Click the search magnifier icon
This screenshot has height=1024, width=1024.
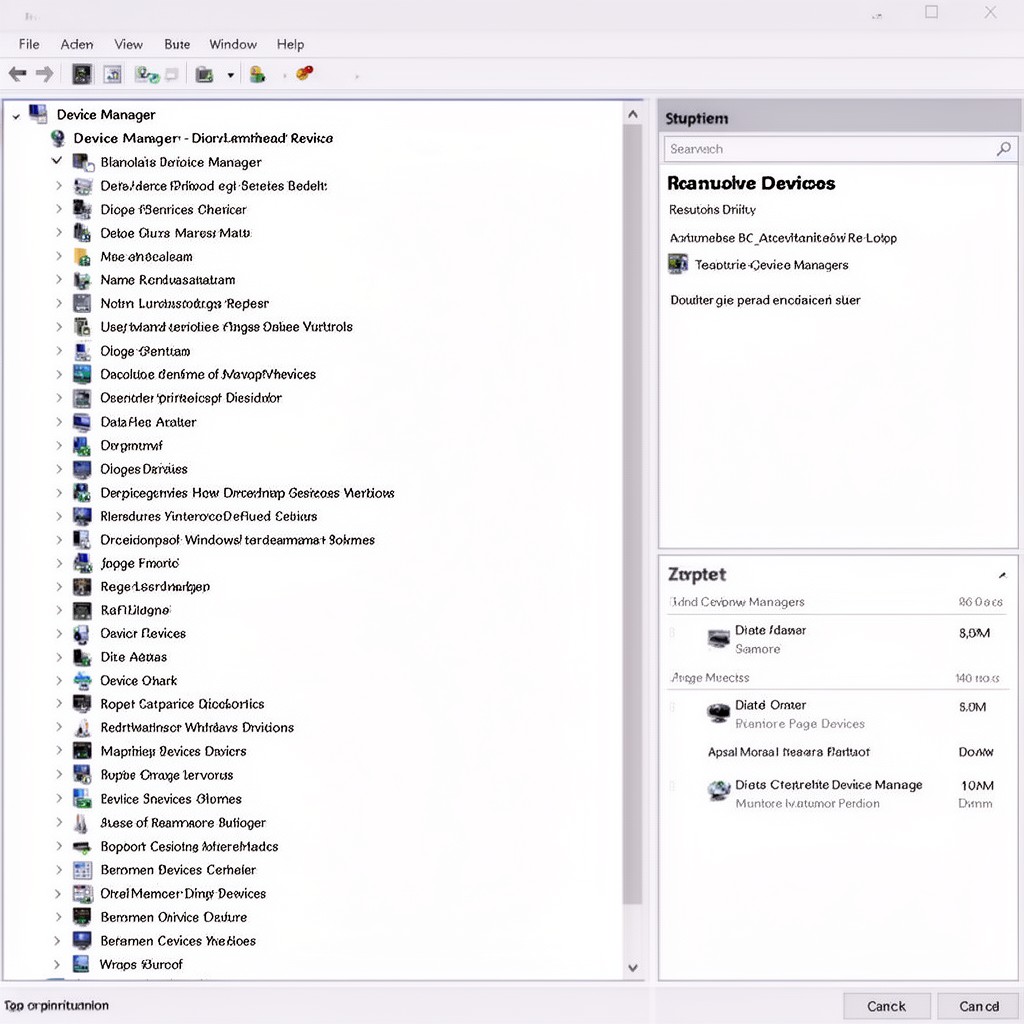coord(1003,149)
